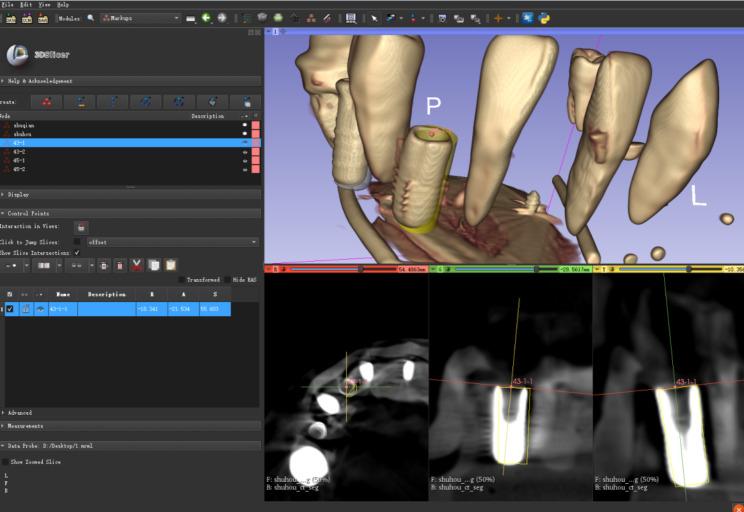
Task: Toggle Click to Jump Slices checkbox
Action: pyautogui.click(x=77, y=242)
